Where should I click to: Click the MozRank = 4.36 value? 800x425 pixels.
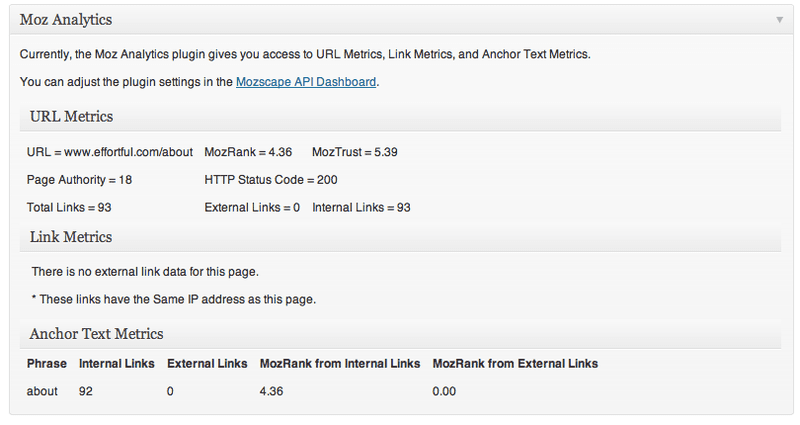pyautogui.click(x=248, y=152)
